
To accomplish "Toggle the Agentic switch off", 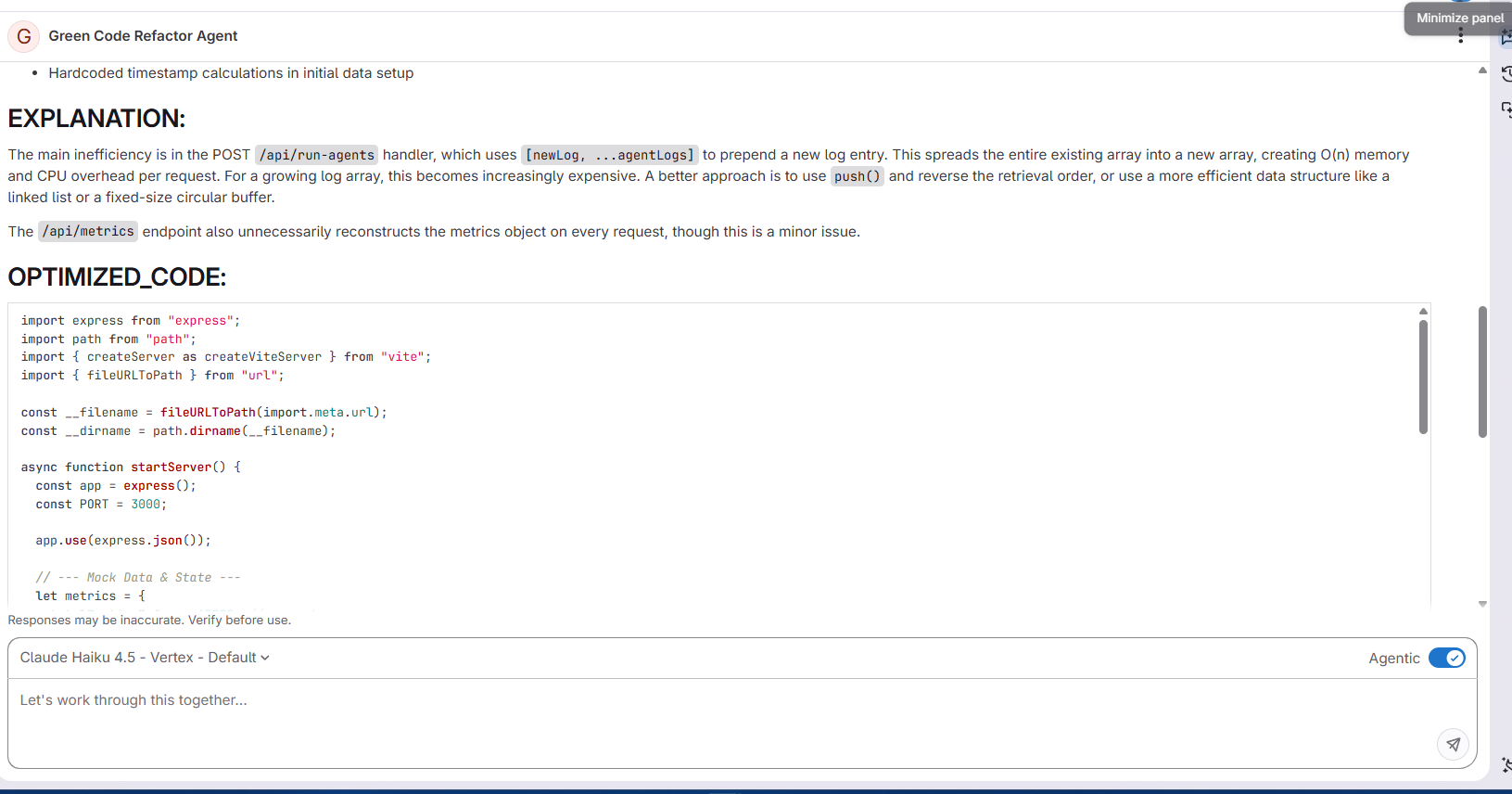I will click(1446, 658).
